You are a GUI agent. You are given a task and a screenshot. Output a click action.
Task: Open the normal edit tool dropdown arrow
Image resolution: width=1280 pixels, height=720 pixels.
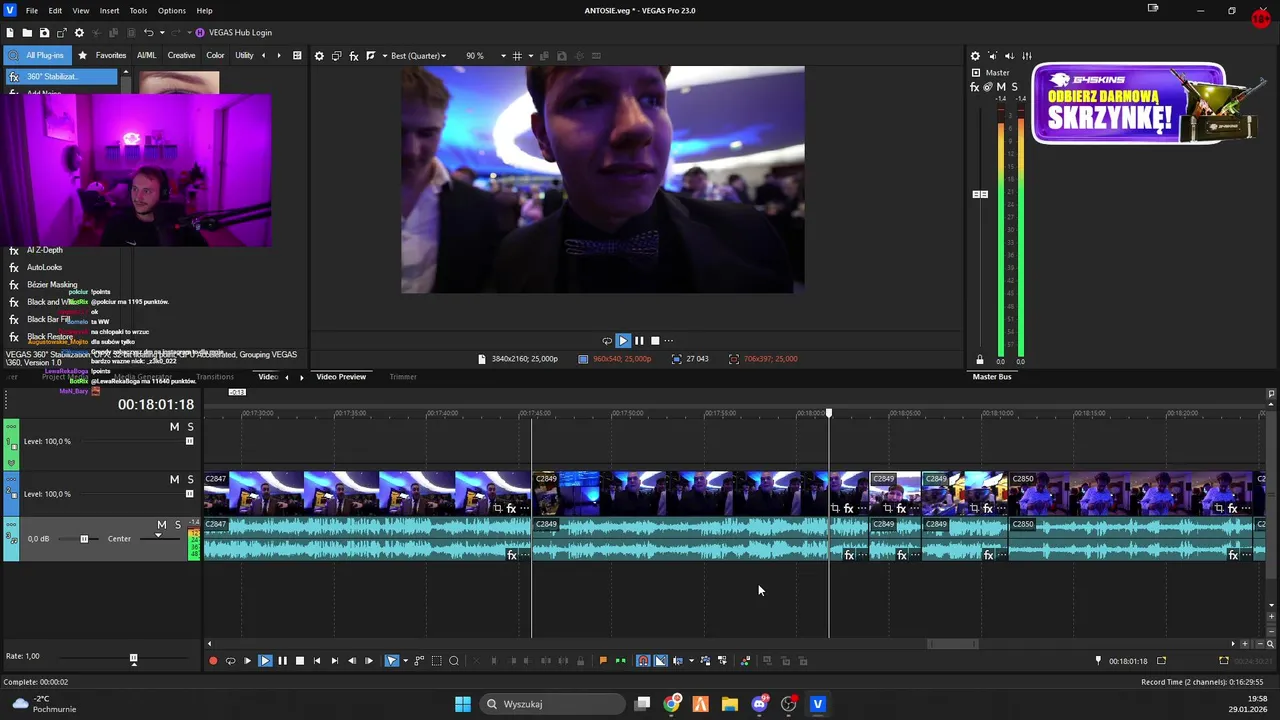405,661
